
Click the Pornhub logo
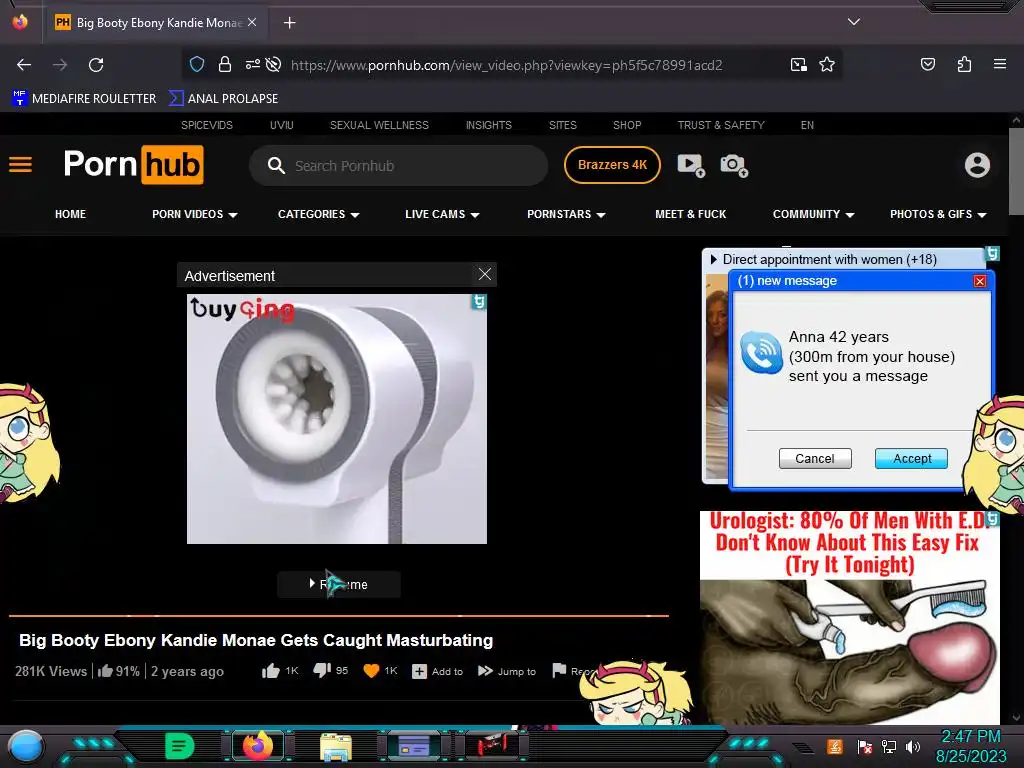(133, 165)
